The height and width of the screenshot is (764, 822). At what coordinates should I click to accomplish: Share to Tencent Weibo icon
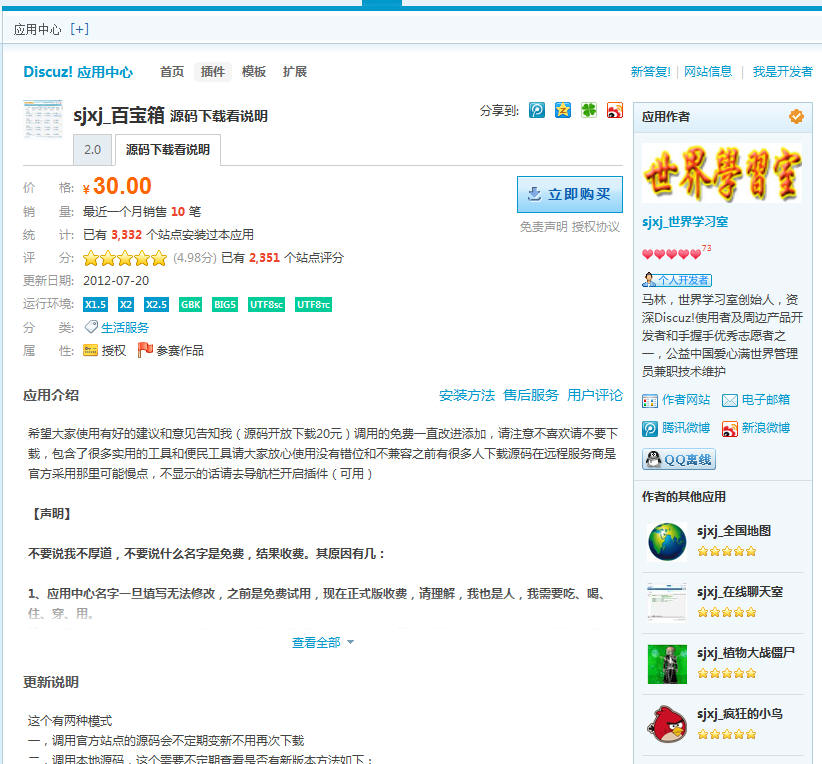(x=536, y=110)
